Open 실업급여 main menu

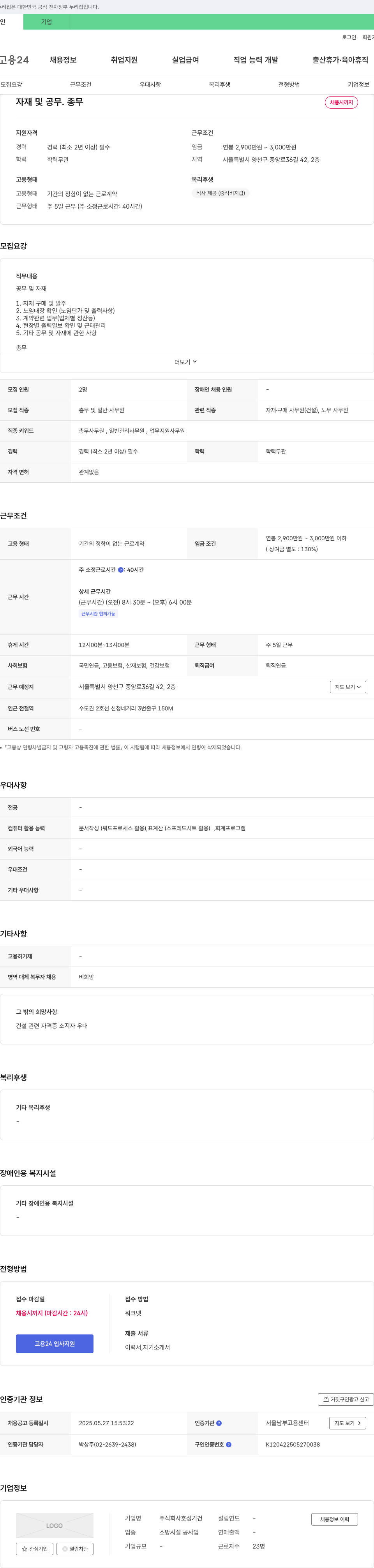(x=185, y=60)
